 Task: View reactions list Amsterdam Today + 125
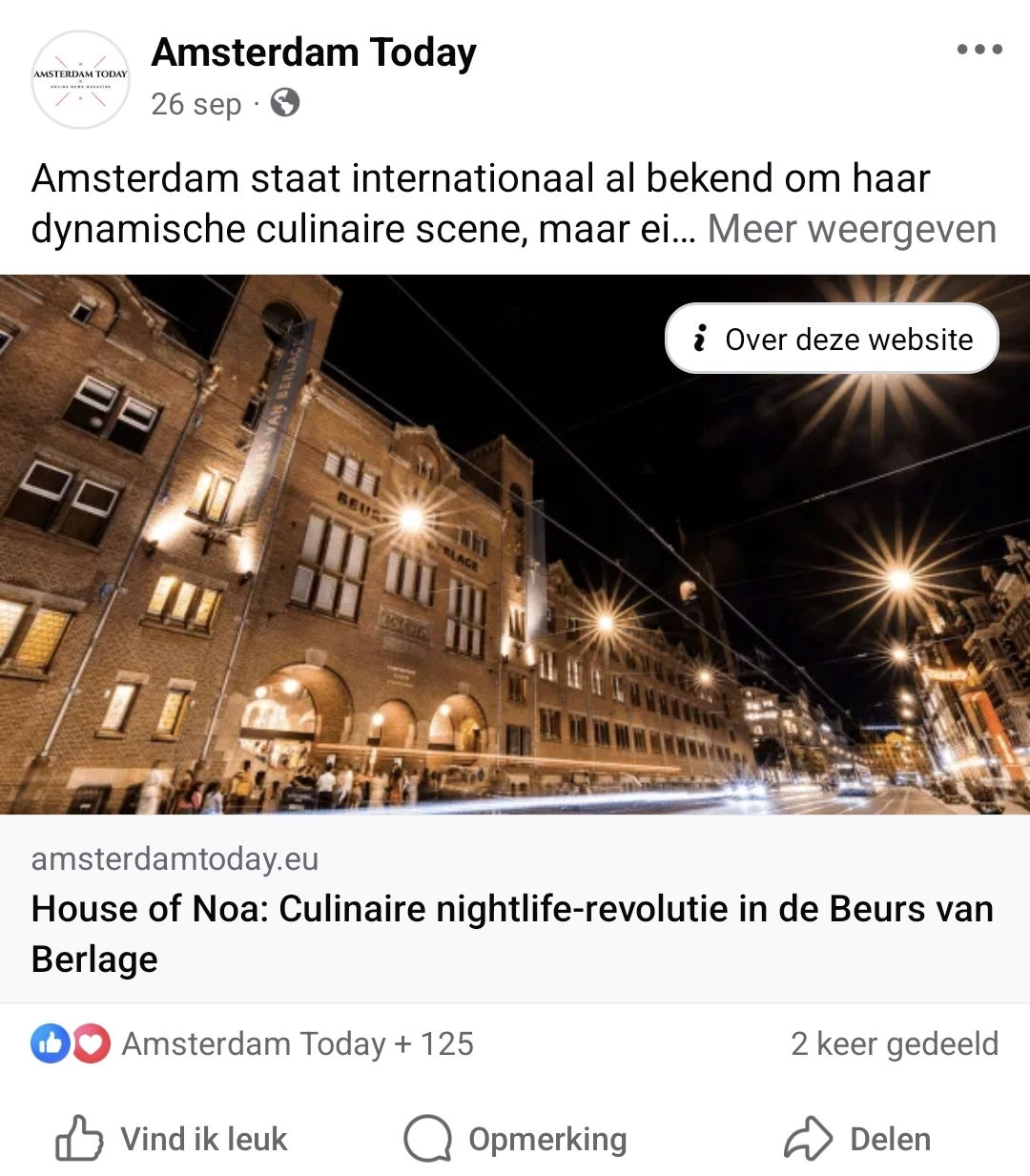tap(298, 1043)
